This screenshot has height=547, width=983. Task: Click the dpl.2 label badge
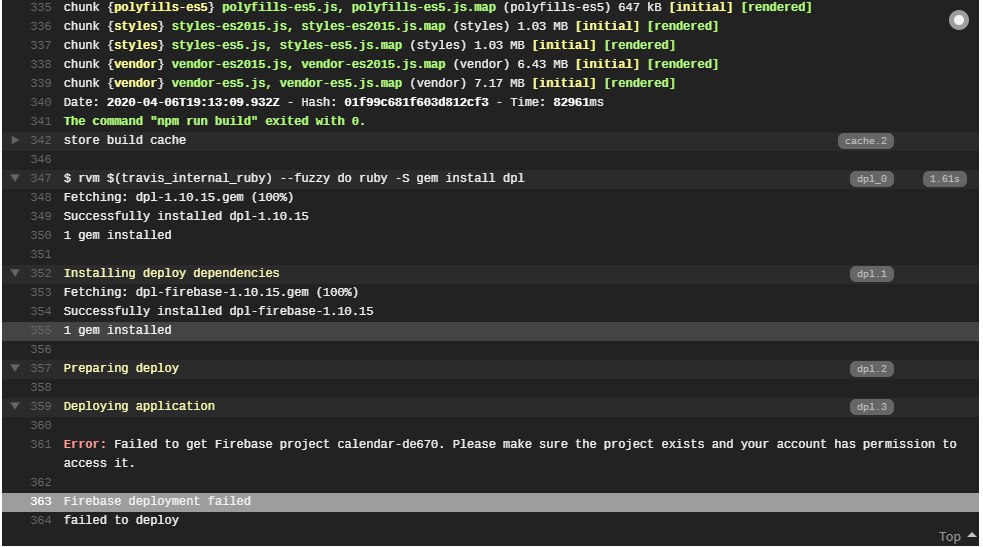point(871,369)
